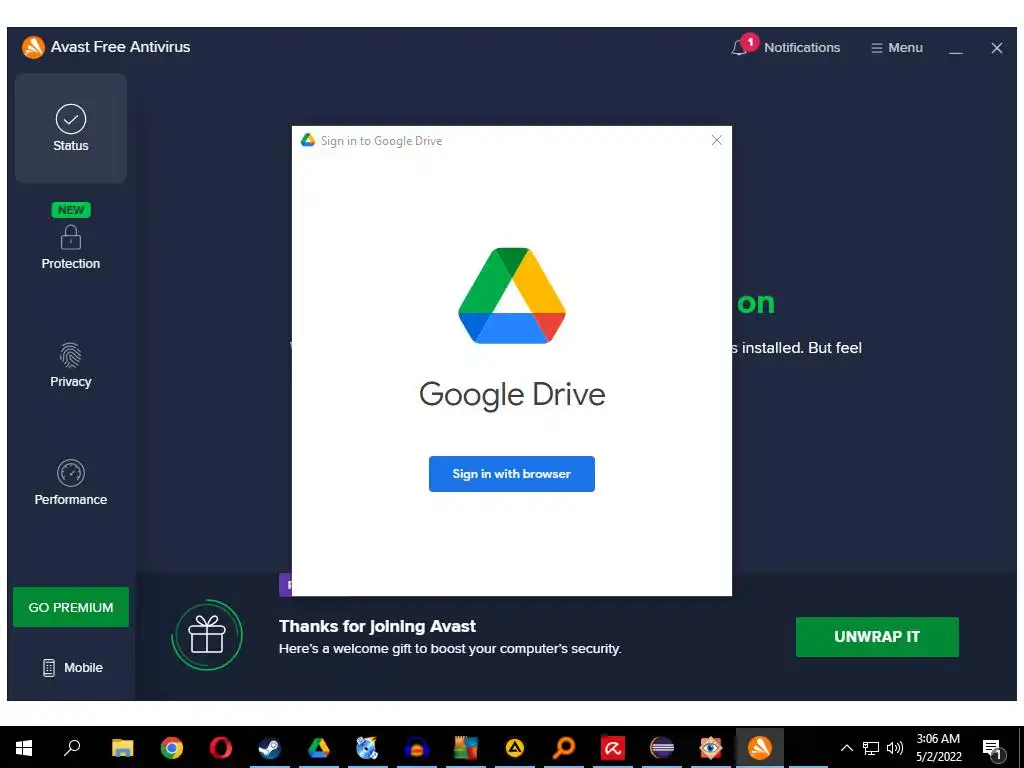Open File Explorer from taskbar
The height and width of the screenshot is (768, 1024).
[122, 748]
